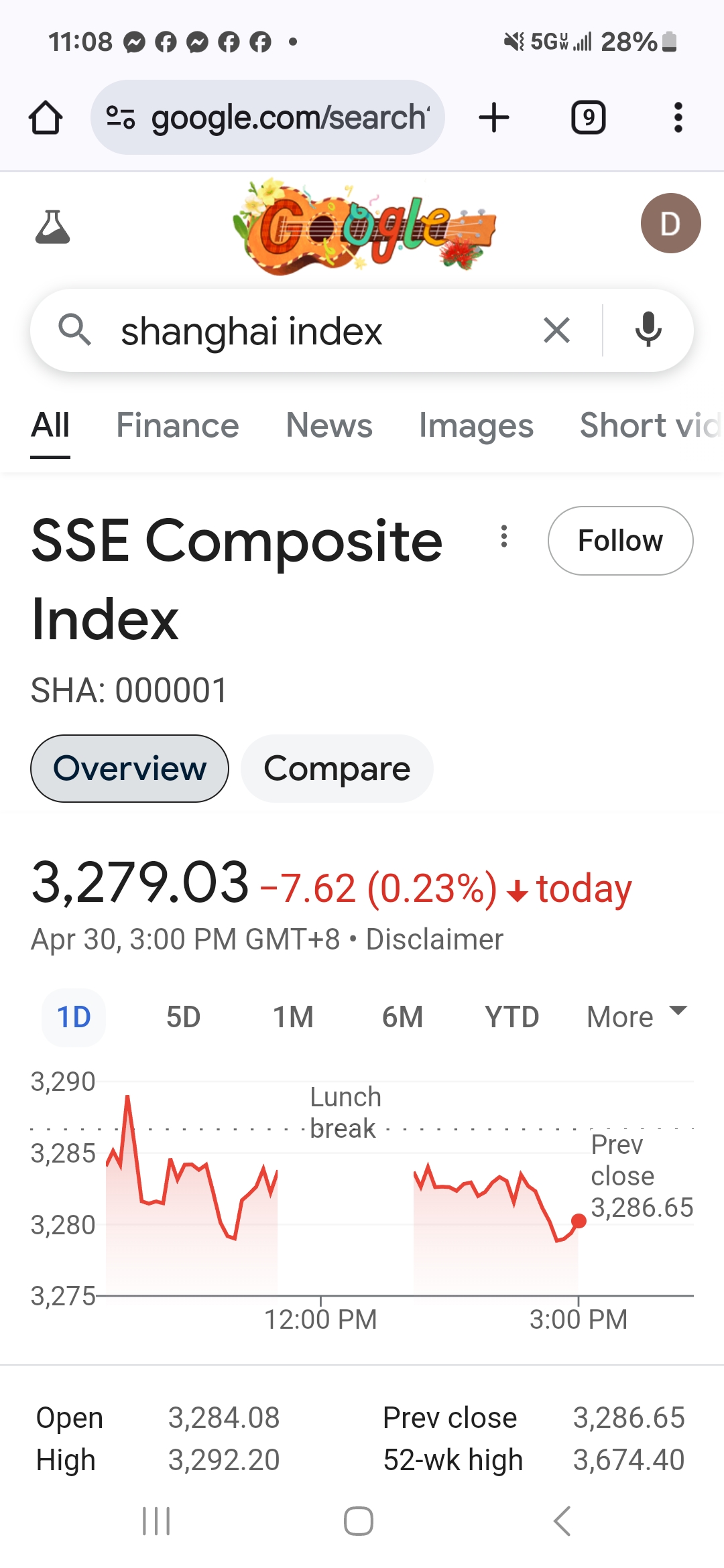This screenshot has width=724, height=1568.
Task: Switch to the Finance tab
Action: coord(178,426)
